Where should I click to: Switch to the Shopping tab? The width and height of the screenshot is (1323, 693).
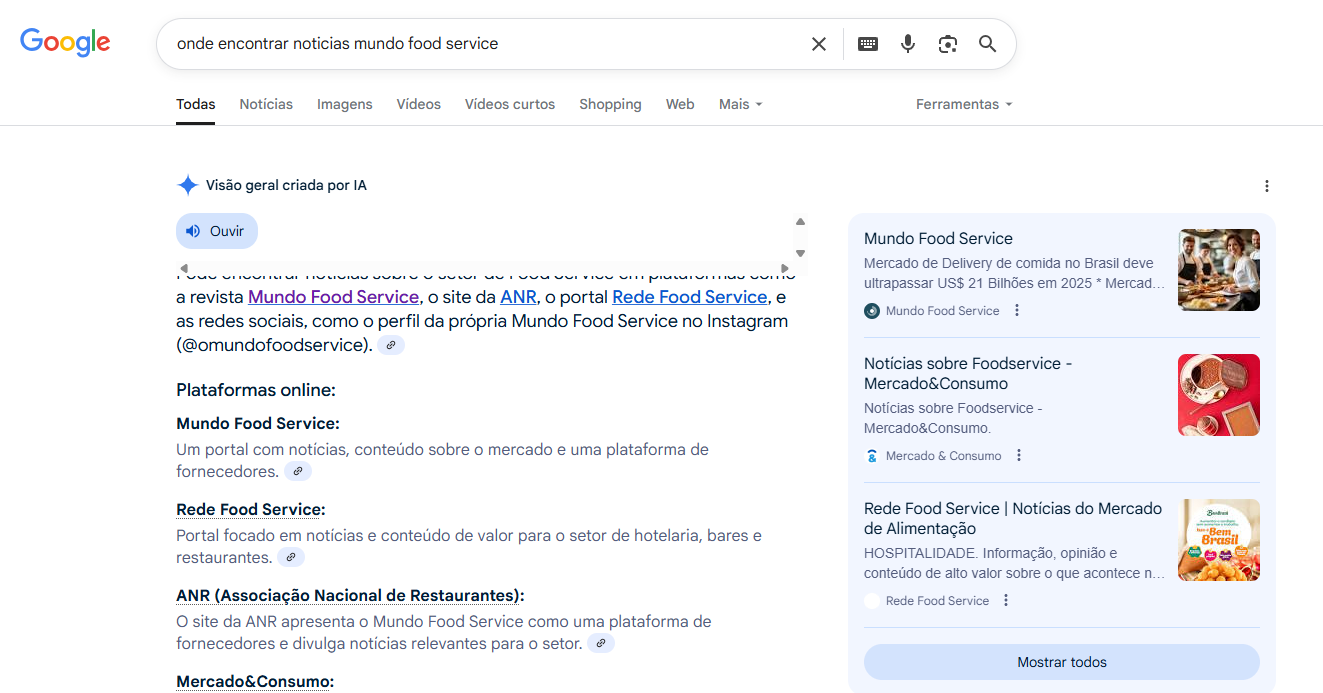point(610,104)
